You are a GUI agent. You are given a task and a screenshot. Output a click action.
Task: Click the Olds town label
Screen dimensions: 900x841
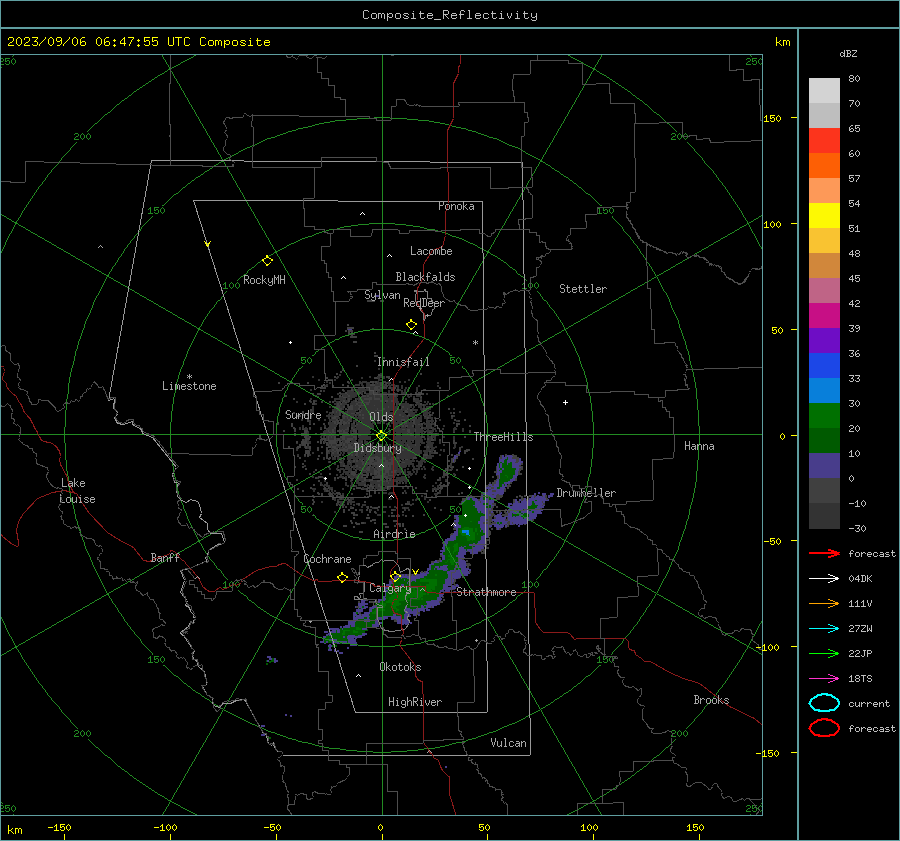point(381,417)
